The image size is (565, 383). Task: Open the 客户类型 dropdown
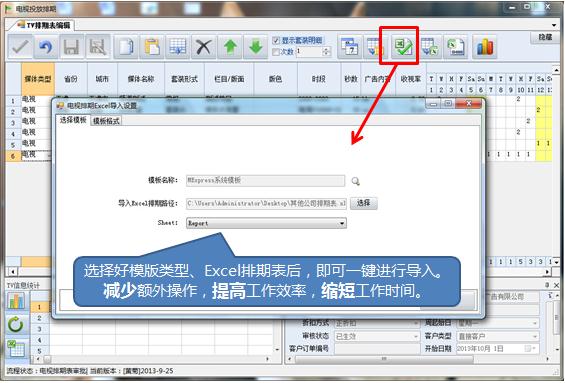(535, 336)
